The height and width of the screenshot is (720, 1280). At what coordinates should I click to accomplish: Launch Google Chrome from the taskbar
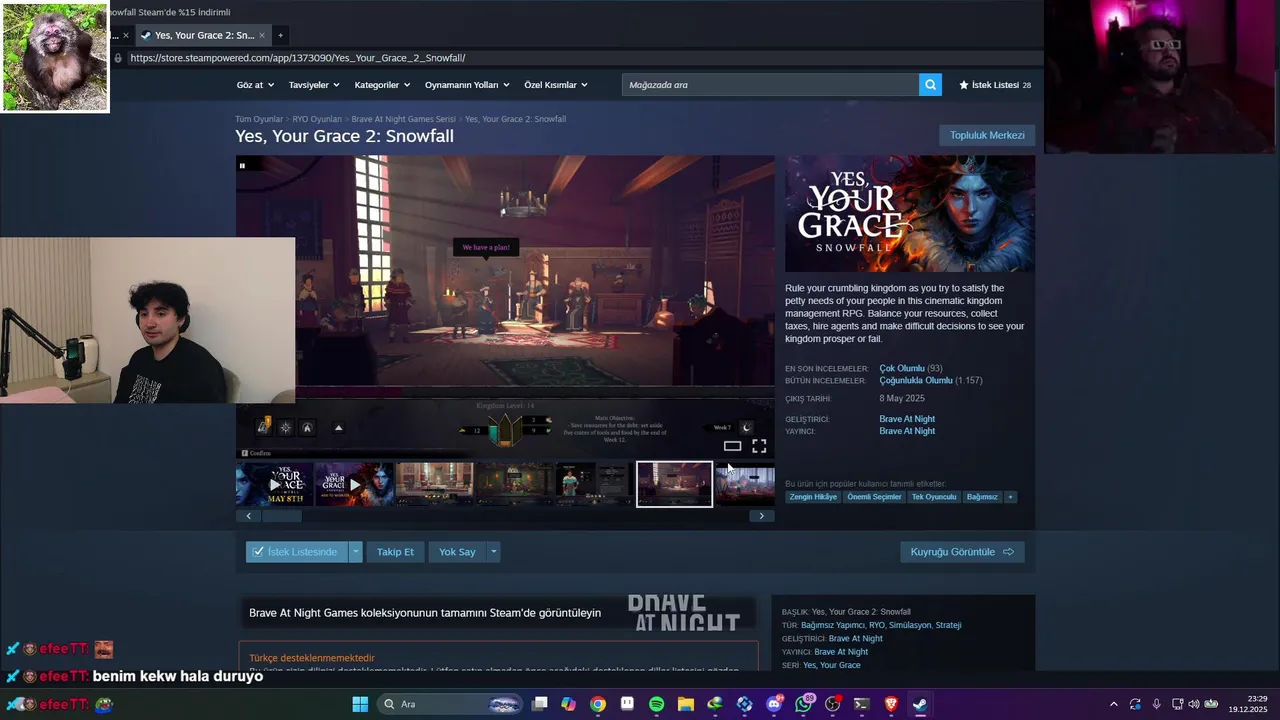[x=598, y=704]
